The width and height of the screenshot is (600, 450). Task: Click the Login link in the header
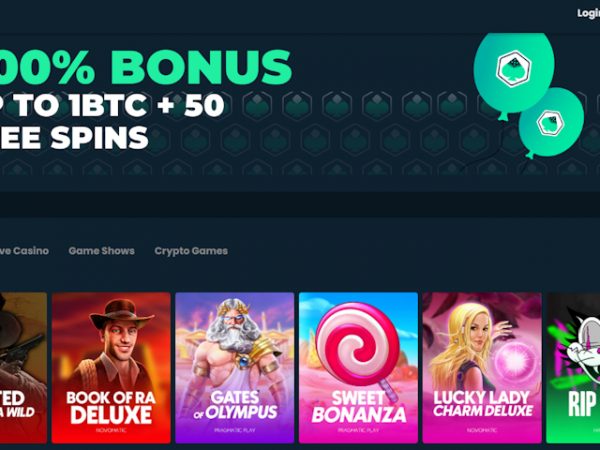(589, 13)
